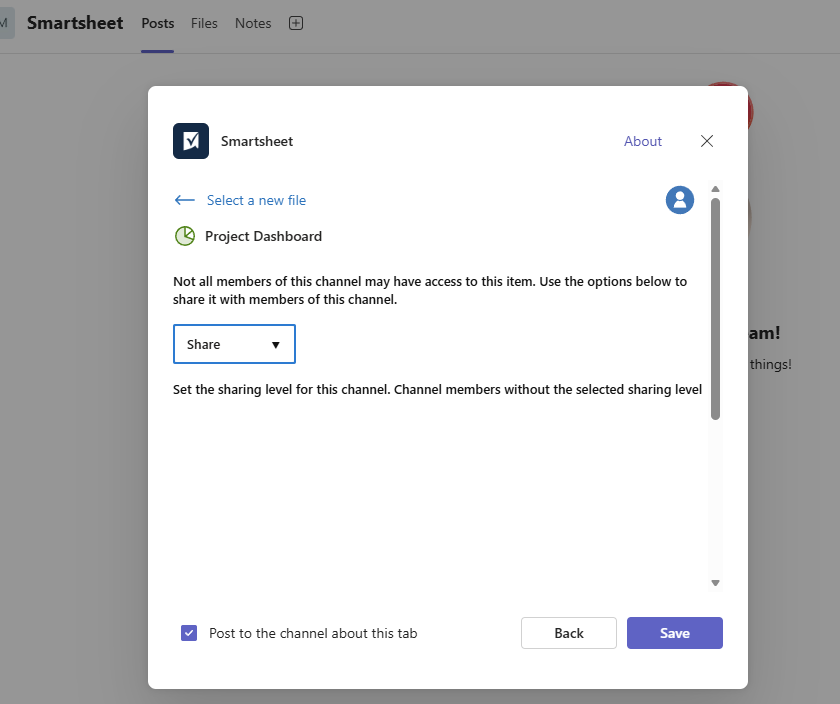Click the dialog scrollbar thumb
Viewport: 840px width, 704px height.
click(x=715, y=309)
